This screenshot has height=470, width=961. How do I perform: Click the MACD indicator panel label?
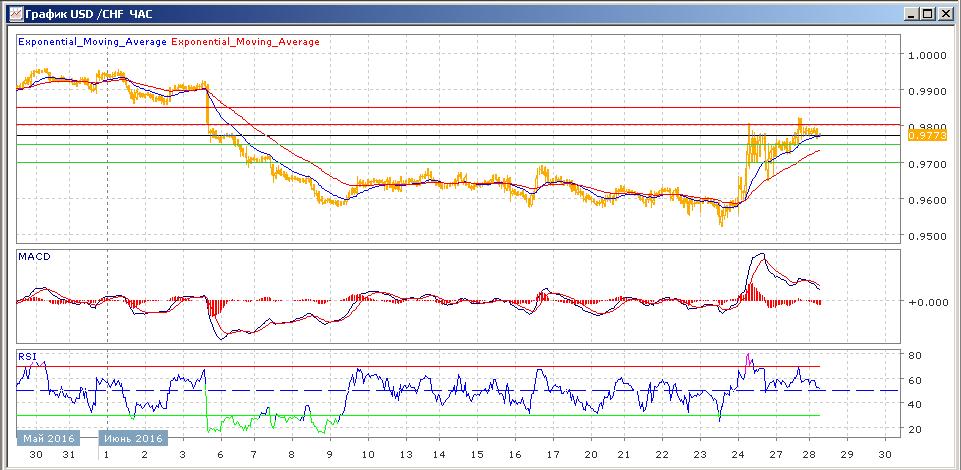point(34,257)
